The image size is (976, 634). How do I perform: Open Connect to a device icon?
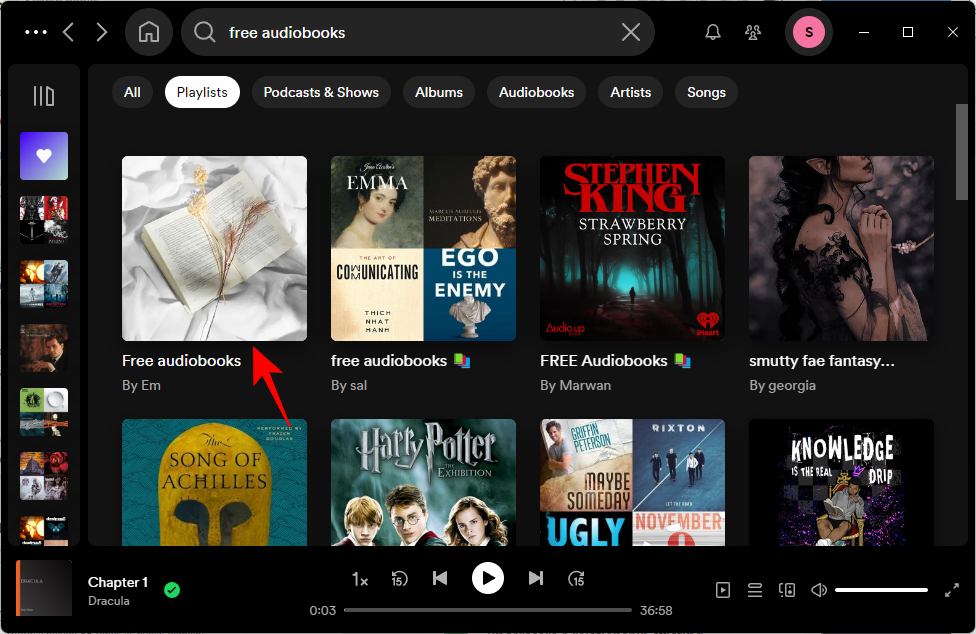point(787,590)
